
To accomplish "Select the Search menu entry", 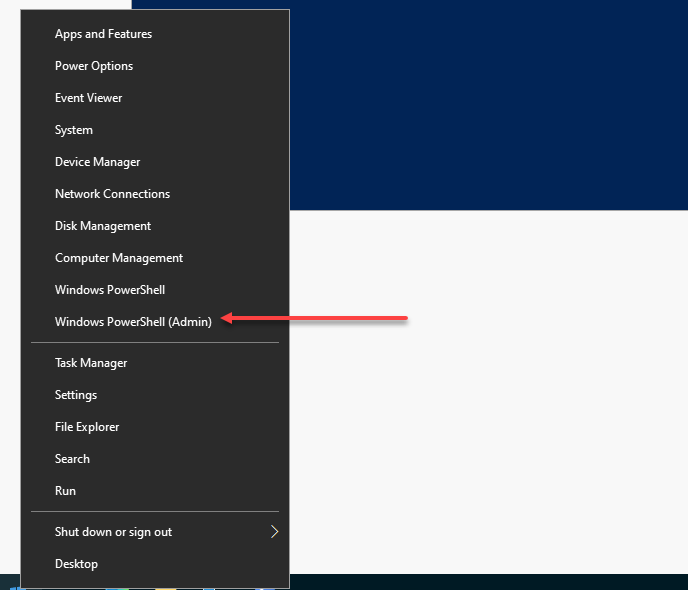I will (155, 459).
